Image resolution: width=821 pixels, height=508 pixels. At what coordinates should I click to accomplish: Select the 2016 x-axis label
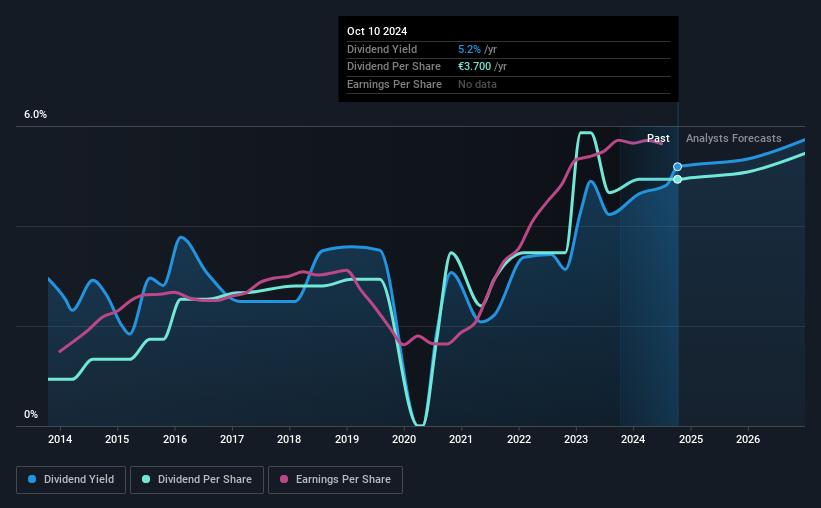175,439
